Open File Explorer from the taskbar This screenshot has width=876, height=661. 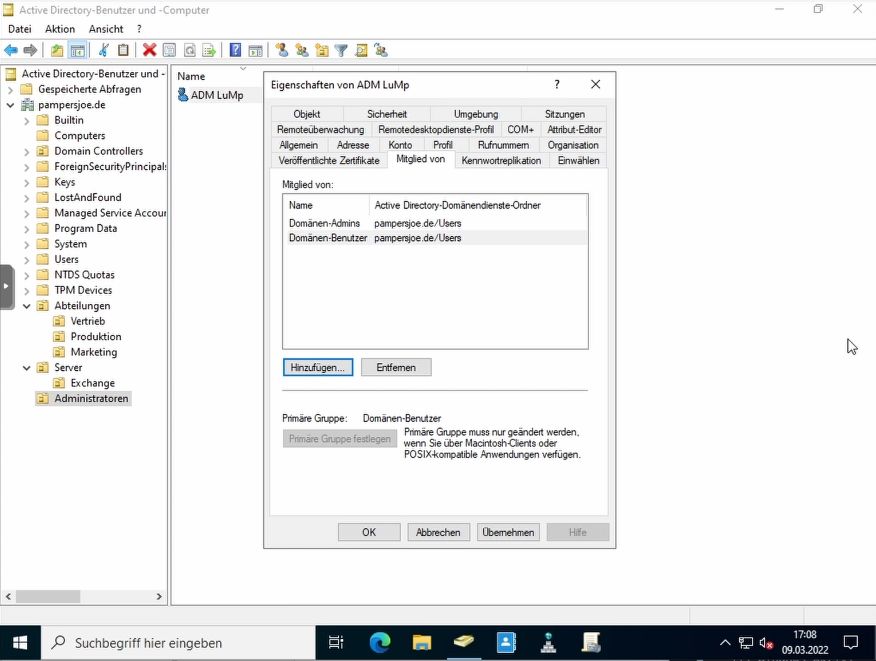422,643
